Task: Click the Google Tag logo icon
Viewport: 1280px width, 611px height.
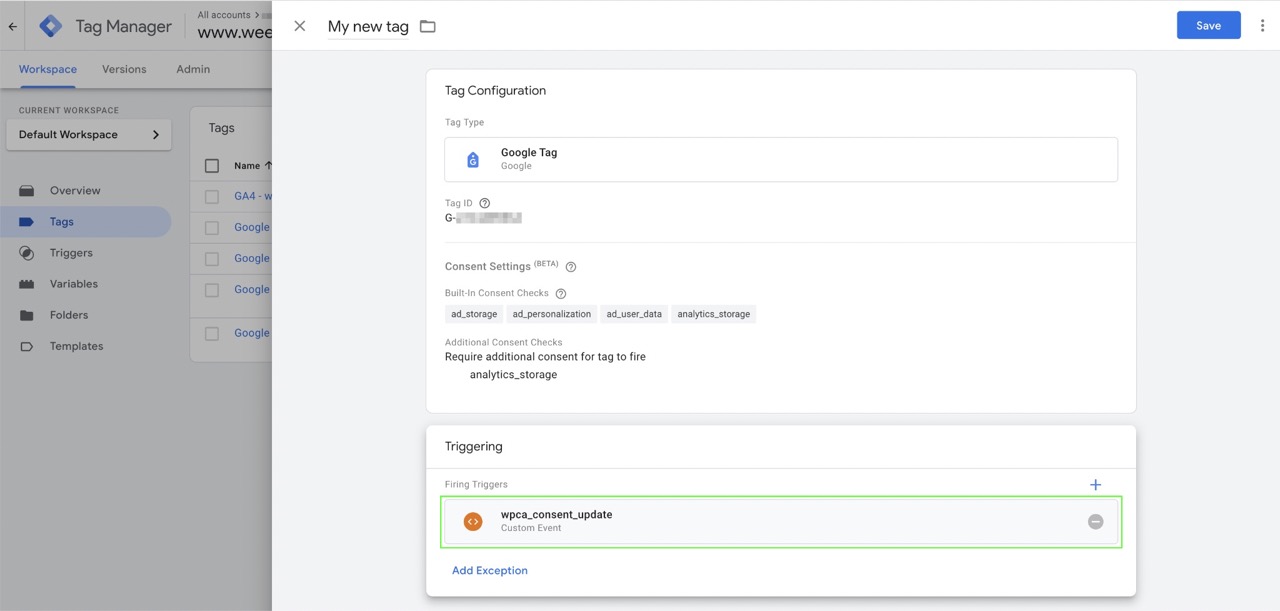Action: pyautogui.click(x=473, y=160)
